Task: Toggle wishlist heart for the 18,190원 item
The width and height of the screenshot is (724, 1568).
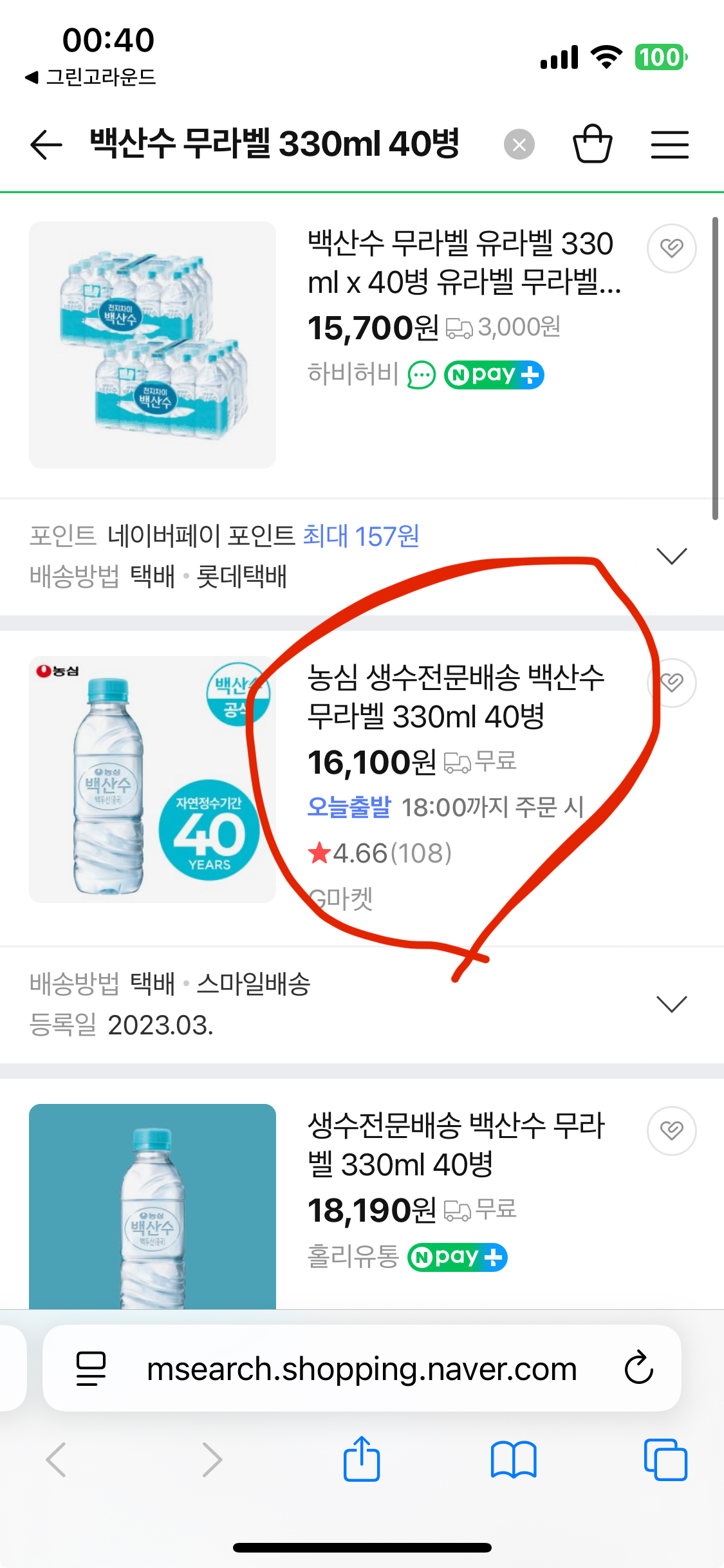Action: (x=671, y=1131)
